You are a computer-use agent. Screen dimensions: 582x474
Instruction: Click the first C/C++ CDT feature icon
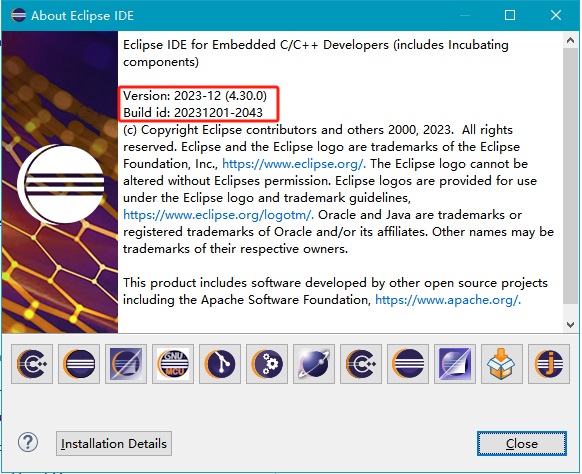point(32,364)
